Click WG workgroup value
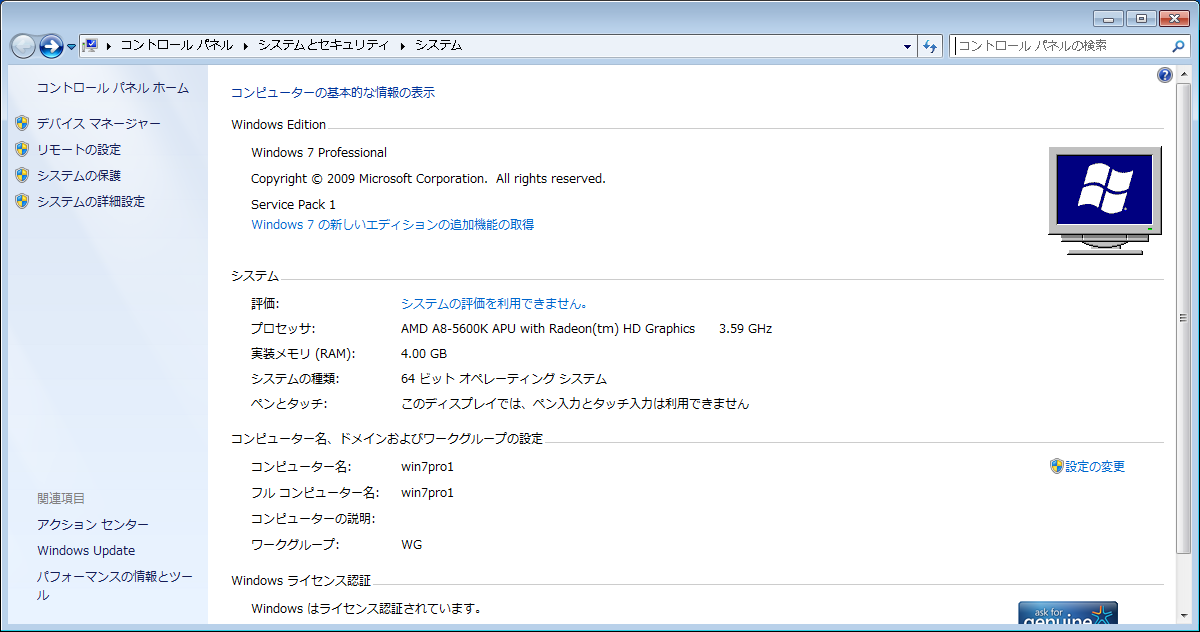This screenshot has width=1200, height=632. click(411, 545)
